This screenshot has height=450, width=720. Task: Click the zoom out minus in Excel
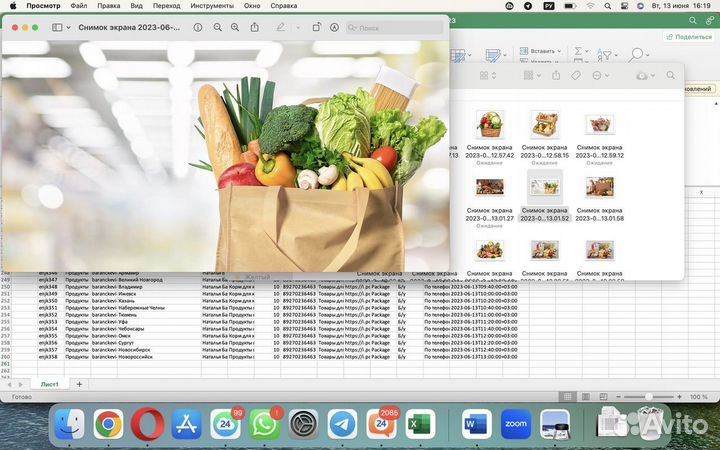coord(619,397)
